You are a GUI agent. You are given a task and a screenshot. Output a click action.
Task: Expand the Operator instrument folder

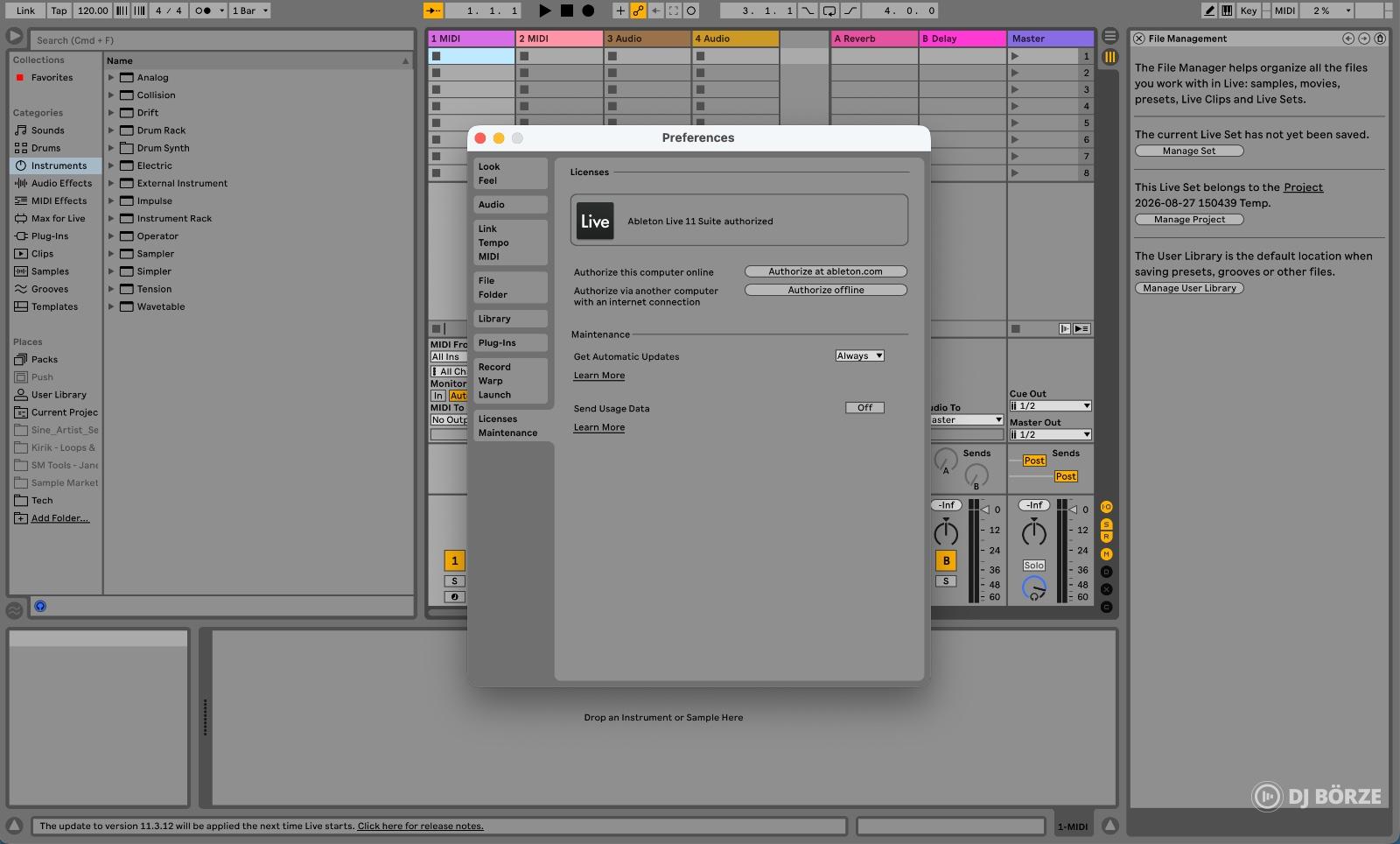(111, 236)
